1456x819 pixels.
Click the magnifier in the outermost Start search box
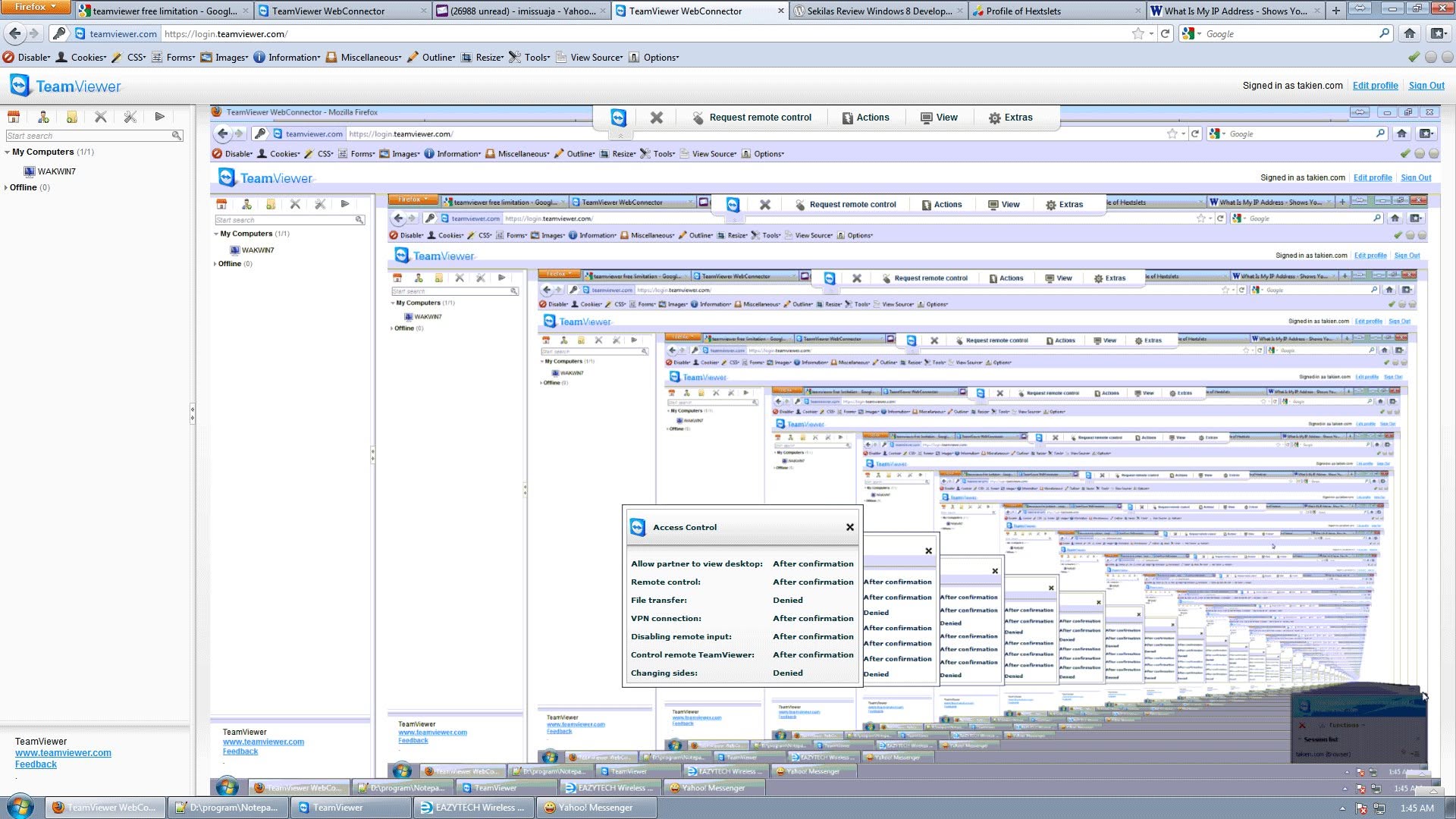tap(177, 136)
